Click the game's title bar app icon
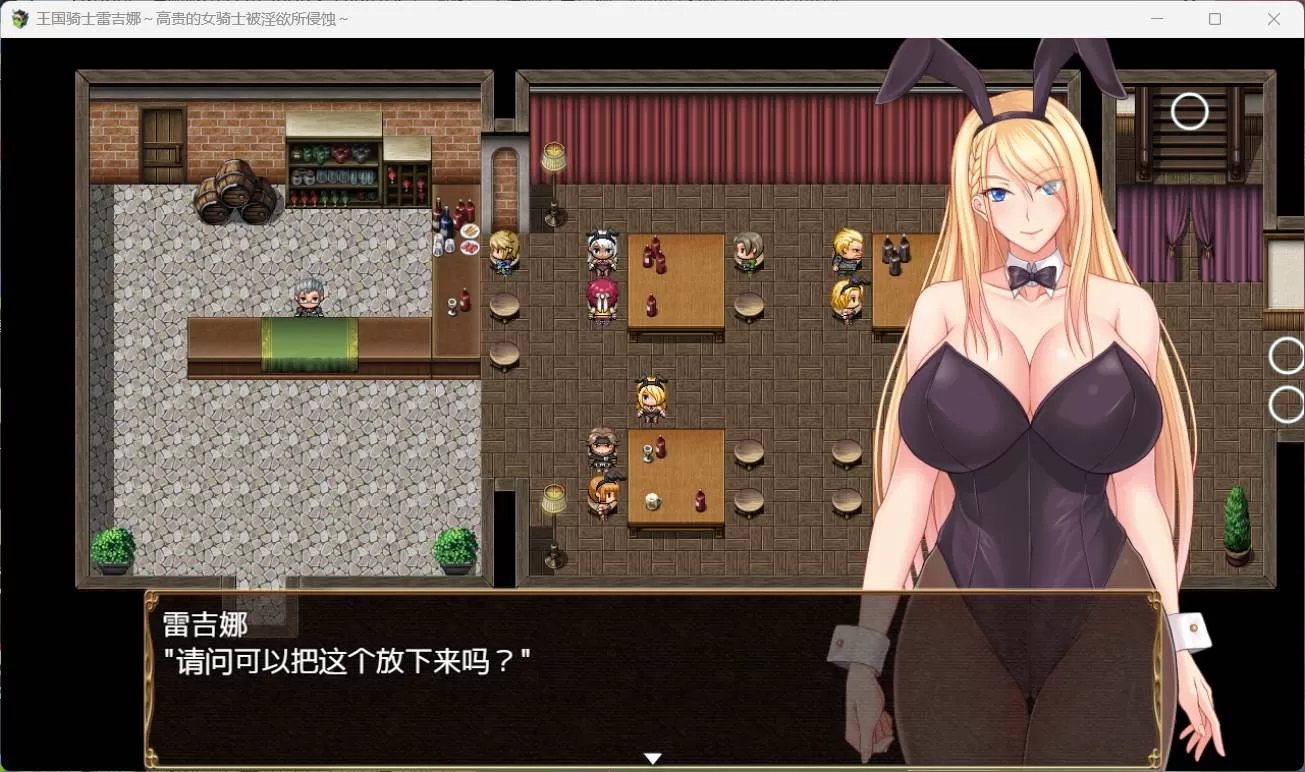The image size is (1305, 772). pyautogui.click(x=19, y=19)
